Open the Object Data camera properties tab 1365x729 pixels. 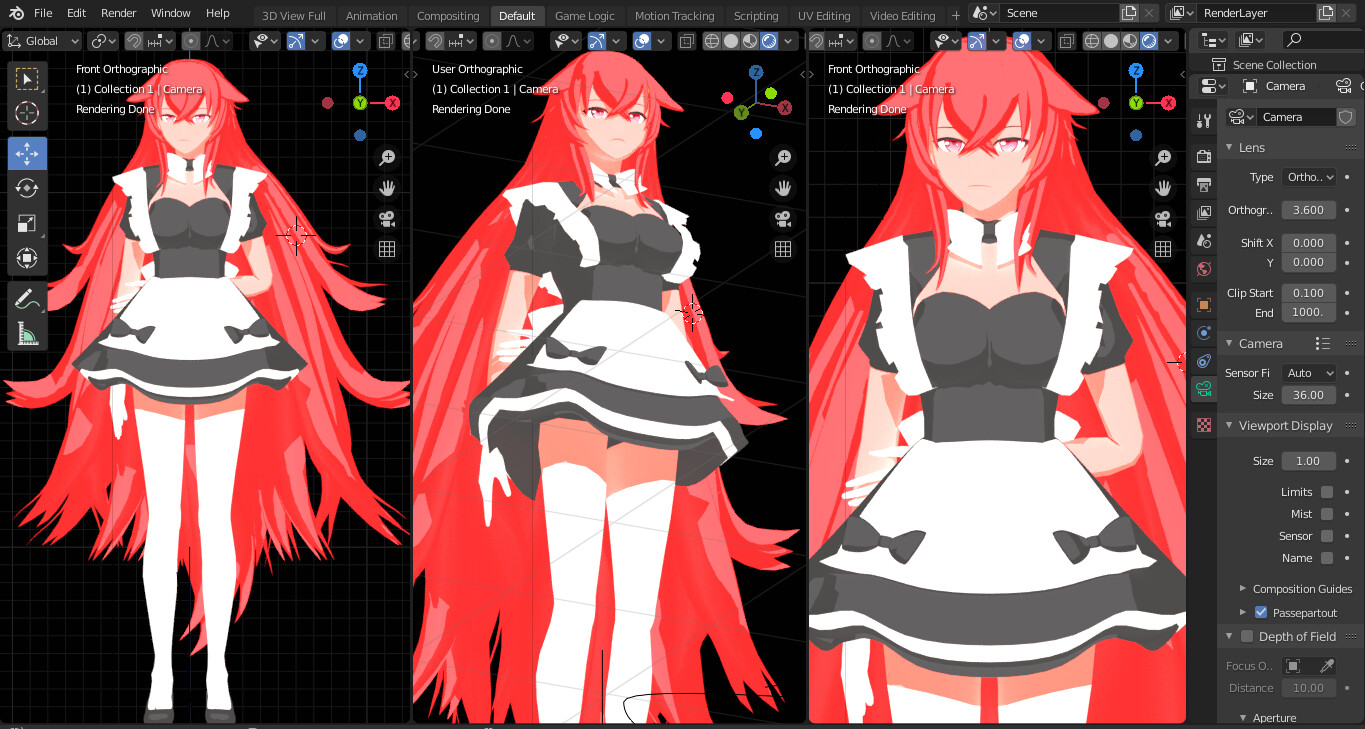1203,389
